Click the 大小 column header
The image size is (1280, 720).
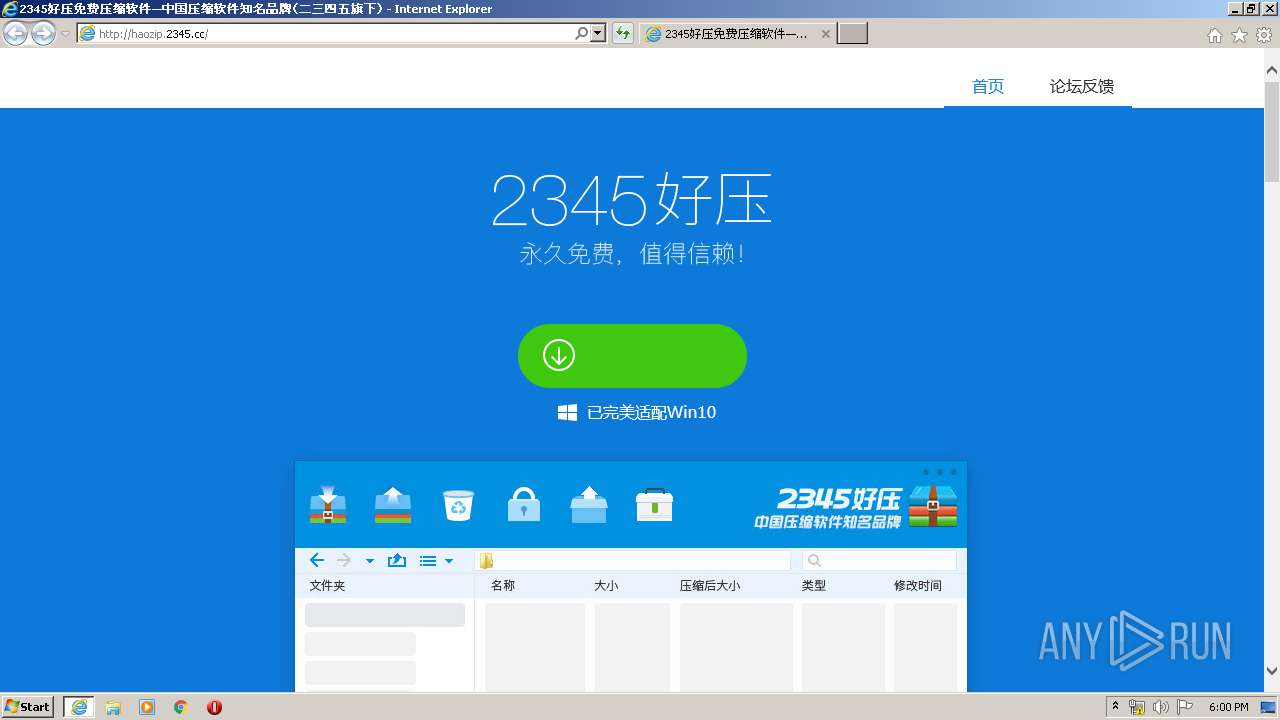(x=606, y=585)
